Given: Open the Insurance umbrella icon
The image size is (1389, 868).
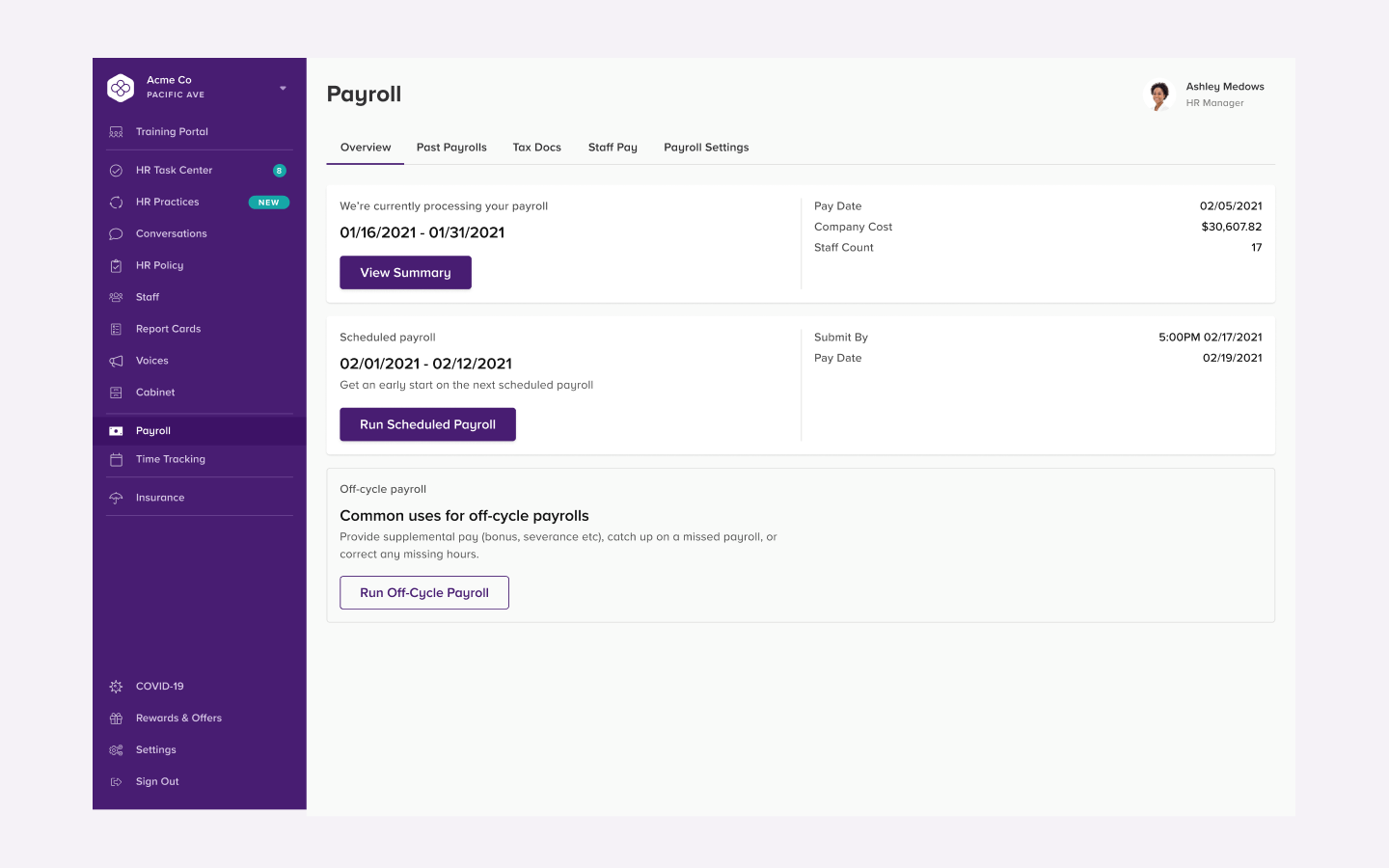Looking at the screenshot, I should click(116, 499).
